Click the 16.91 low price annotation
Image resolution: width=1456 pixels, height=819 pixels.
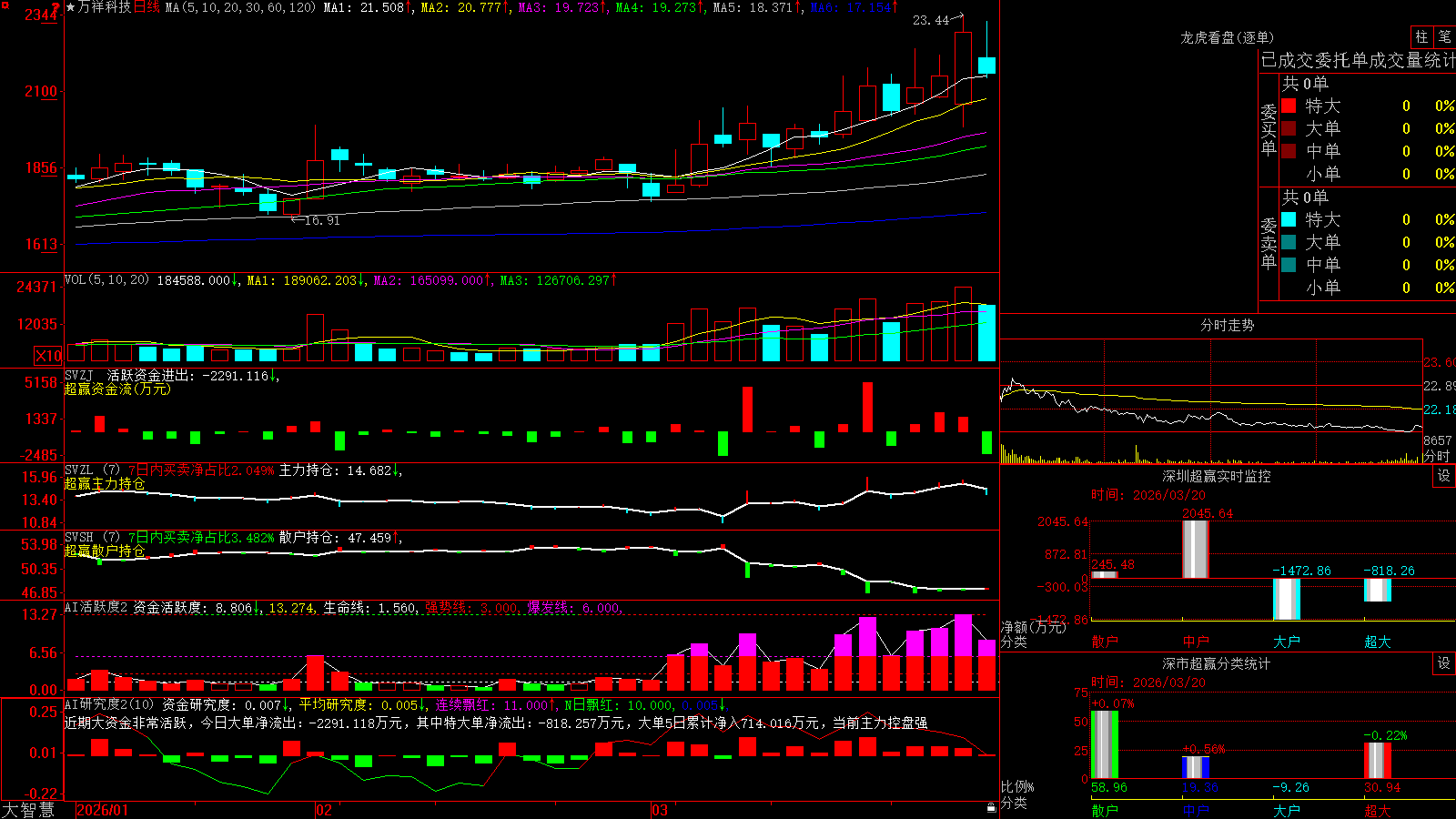[322, 220]
